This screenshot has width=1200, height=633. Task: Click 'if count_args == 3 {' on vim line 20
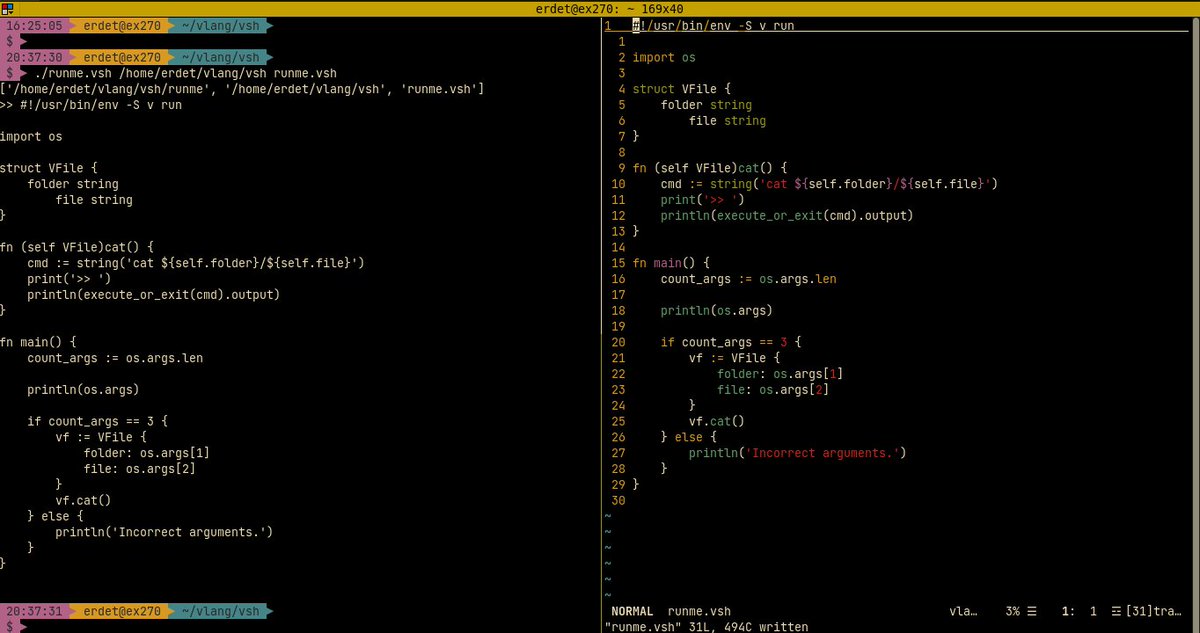click(x=730, y=342)
